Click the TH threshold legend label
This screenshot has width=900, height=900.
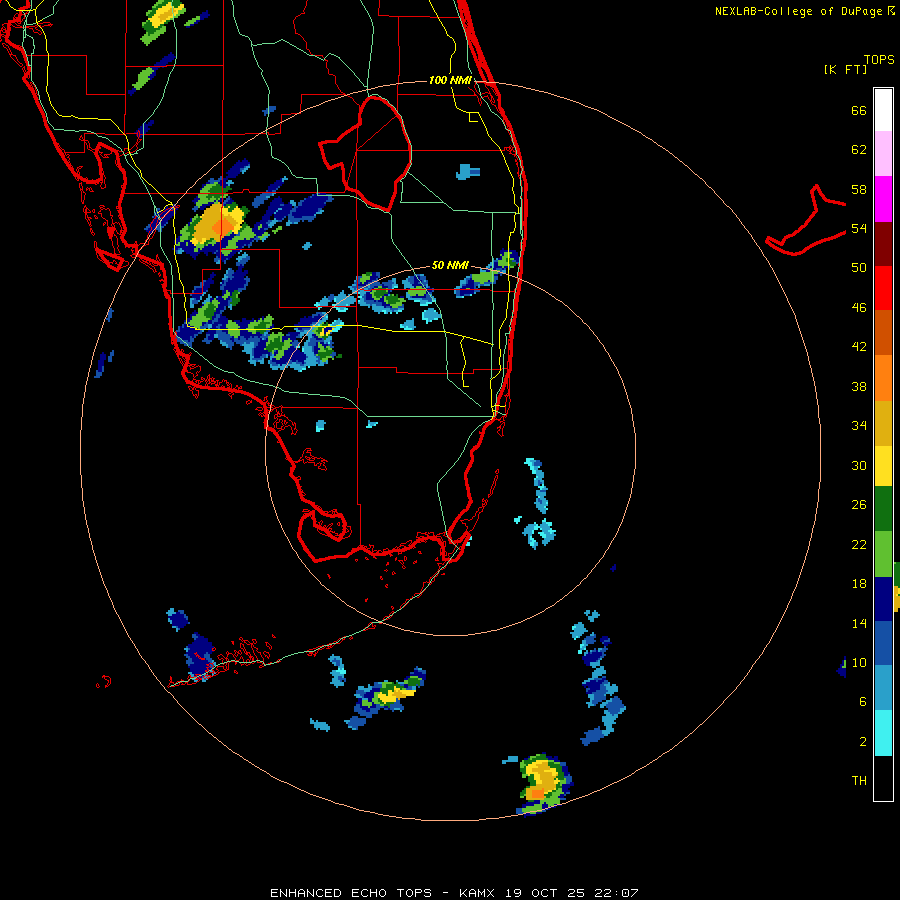point(859,781)
